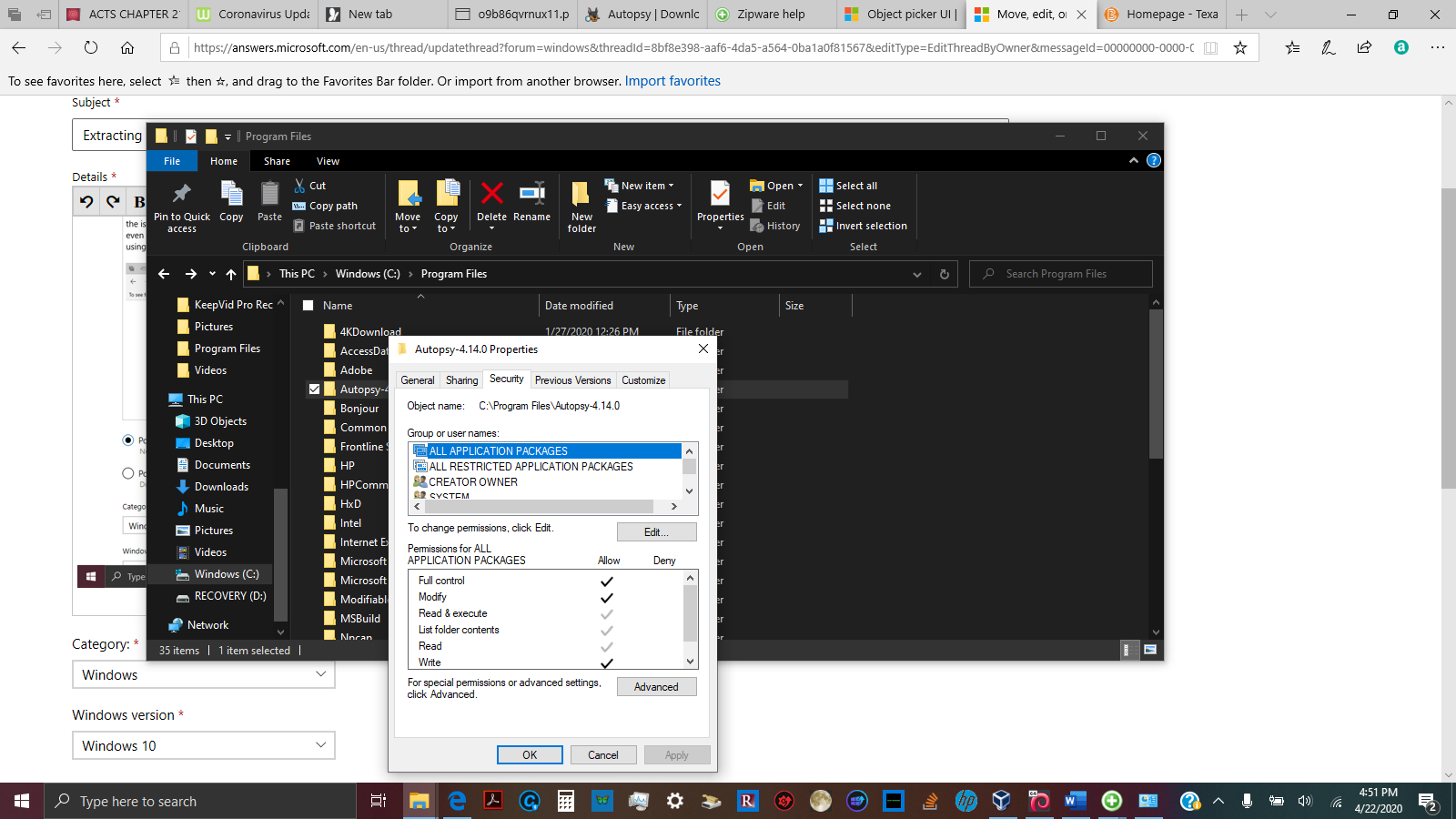Click the Copy icon in Clipboard group
Viewport: 1456px width, 819px height.
click(231, 193)
